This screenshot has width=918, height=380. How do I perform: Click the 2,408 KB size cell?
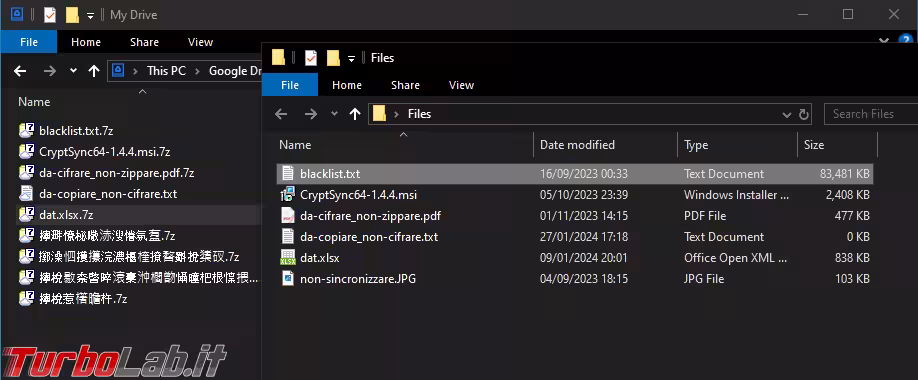click(847, 194)
